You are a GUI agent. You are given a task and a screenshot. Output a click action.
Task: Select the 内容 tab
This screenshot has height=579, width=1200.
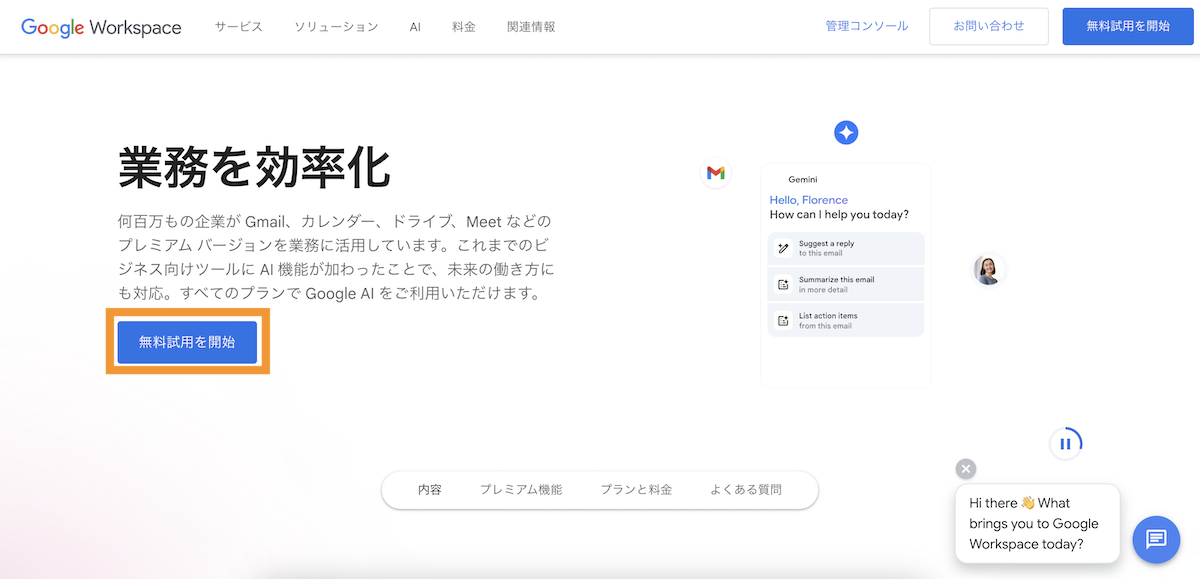[x=430, y=490]
